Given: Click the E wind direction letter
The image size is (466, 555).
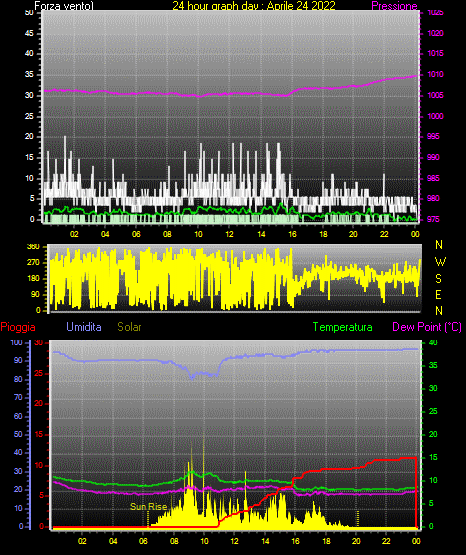Looking at the screenshot, I should click(x=438, y=294).
